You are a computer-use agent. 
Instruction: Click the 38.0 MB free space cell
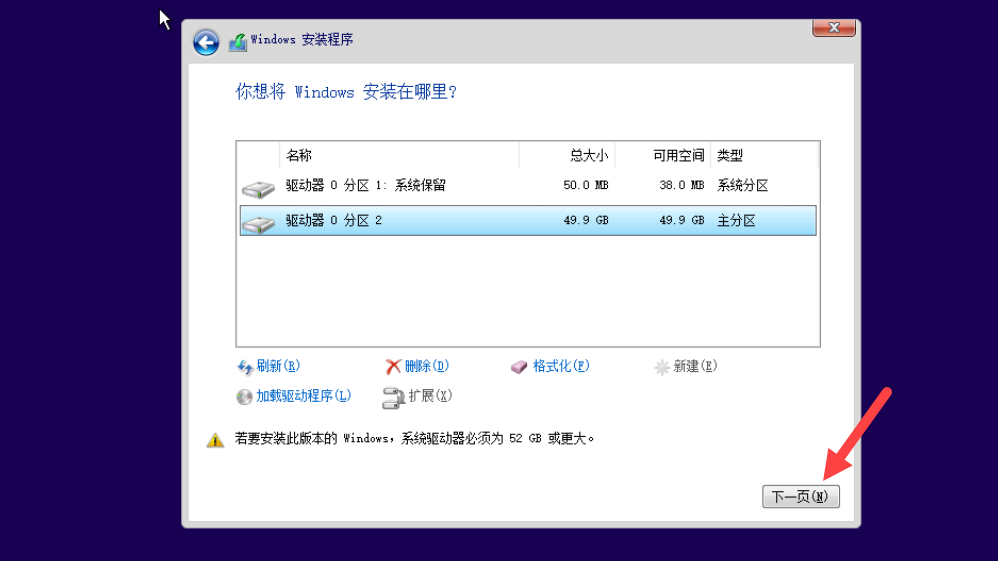pos(682,185)
